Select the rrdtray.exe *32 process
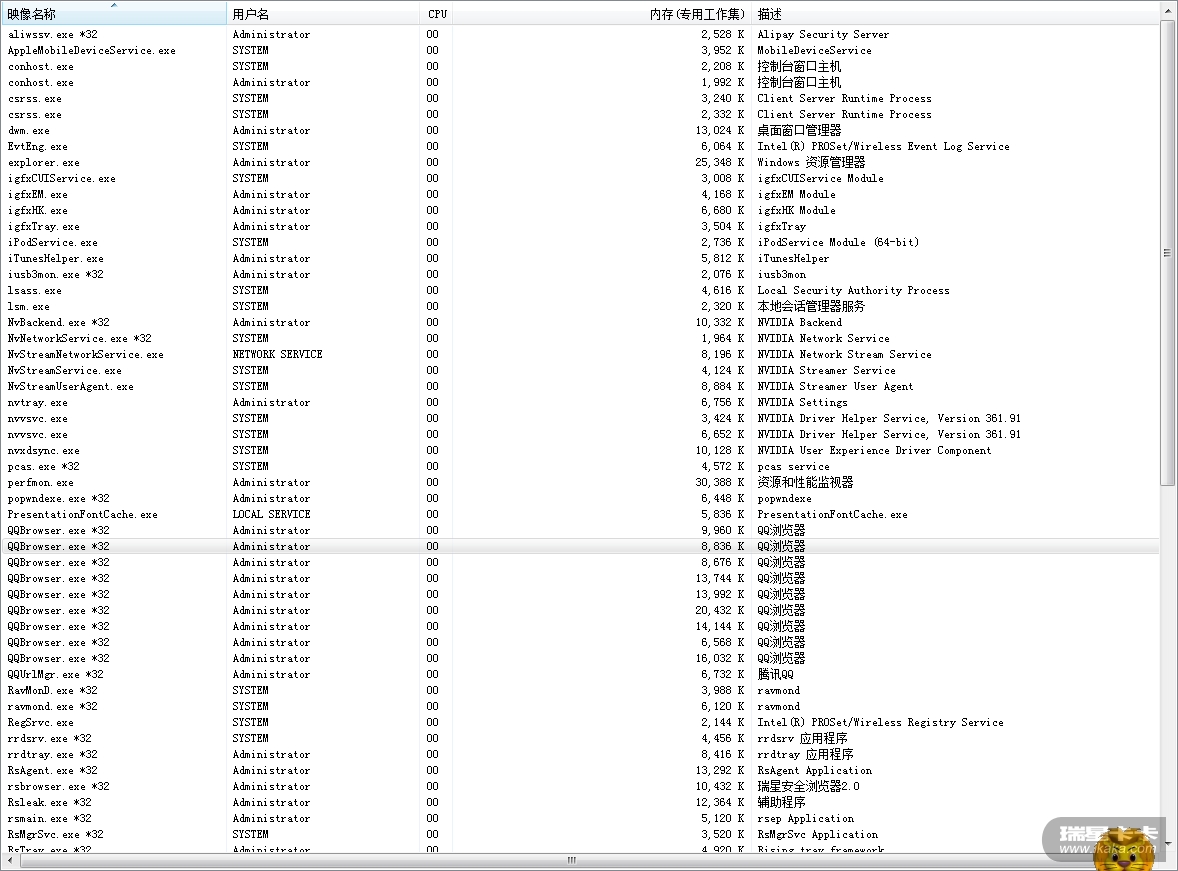Screen dimensions: 1178x871 pos(580,755)
